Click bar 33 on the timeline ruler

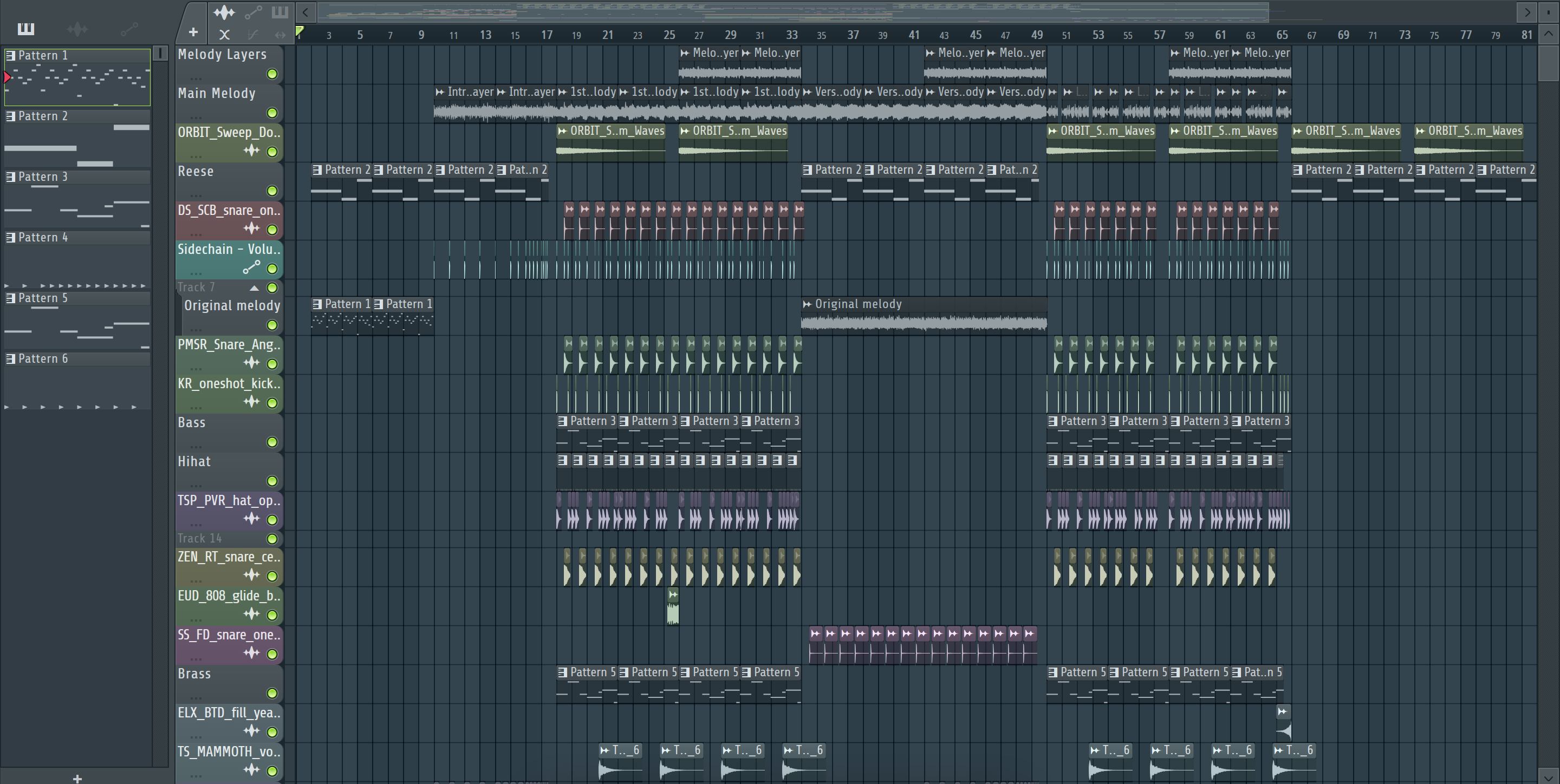(791, 35)
